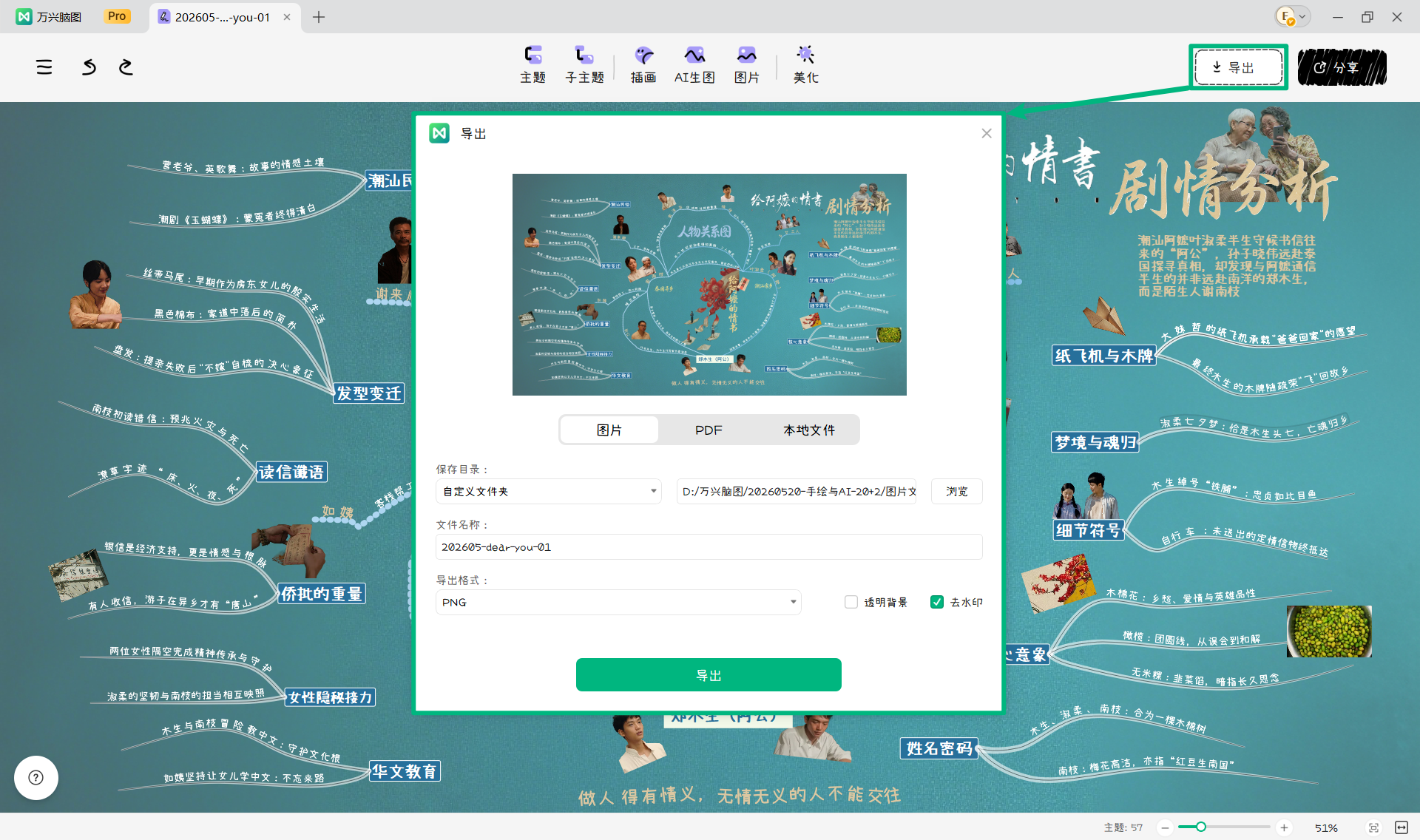Select the 纸飞机与木牌 node

(1104, 356)
